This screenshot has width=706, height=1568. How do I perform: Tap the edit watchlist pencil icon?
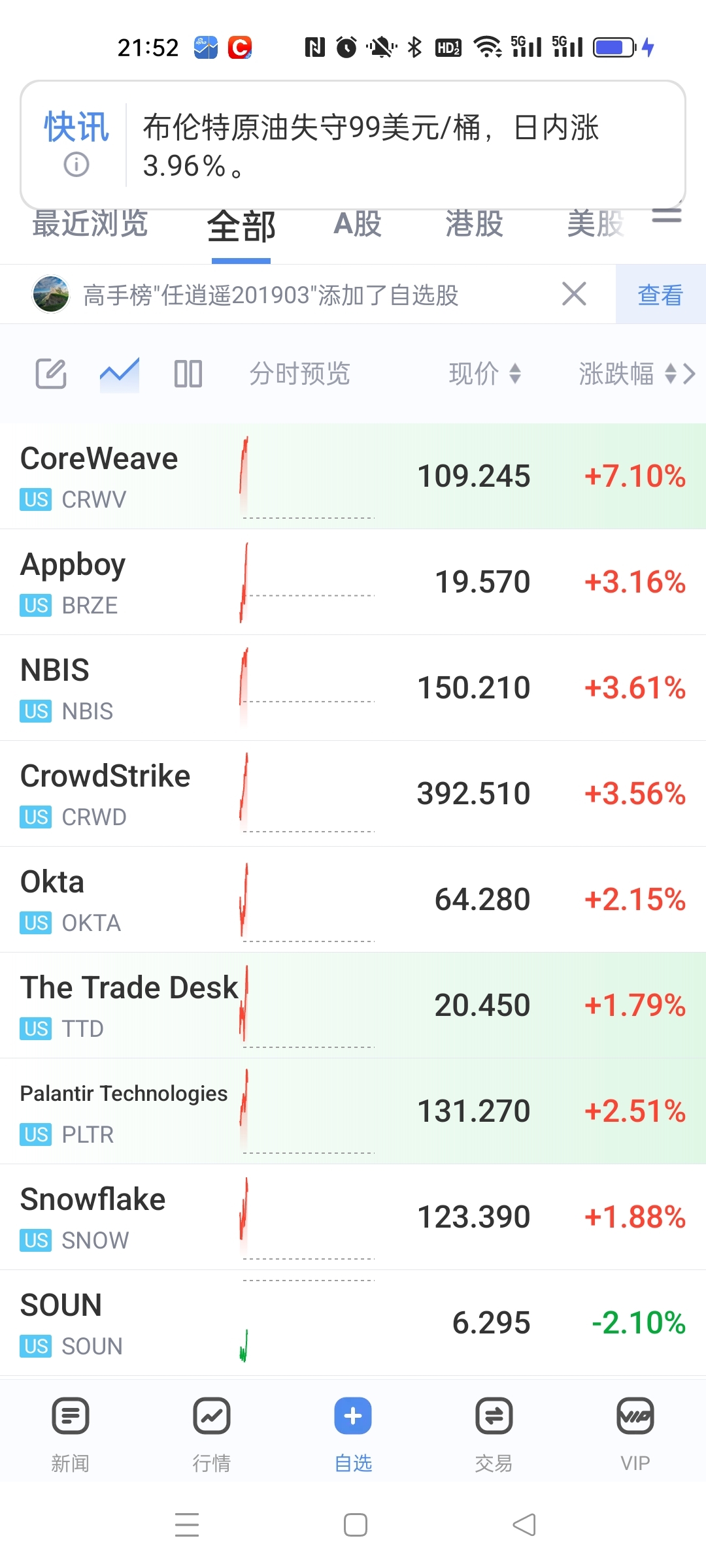coord(51,374)
